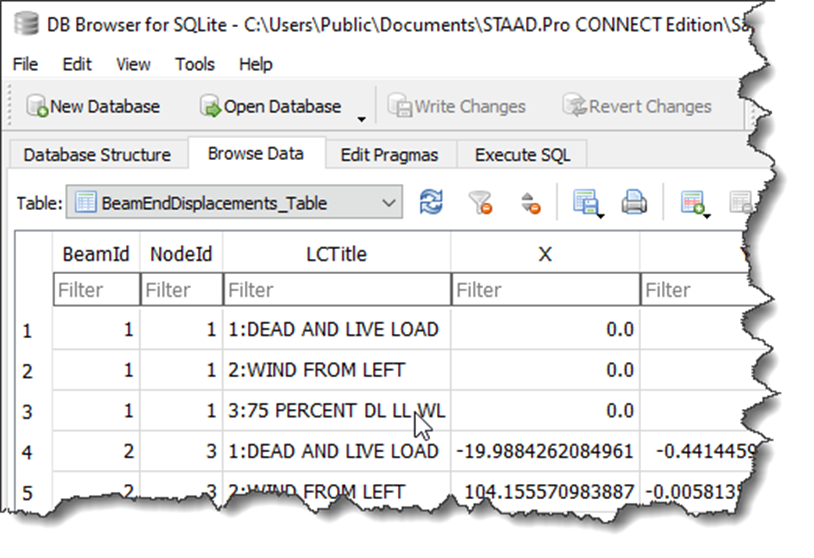Click the DB Browser for SQLite app icon
This screenshot has width=814, height=558.
click(26, 24)
